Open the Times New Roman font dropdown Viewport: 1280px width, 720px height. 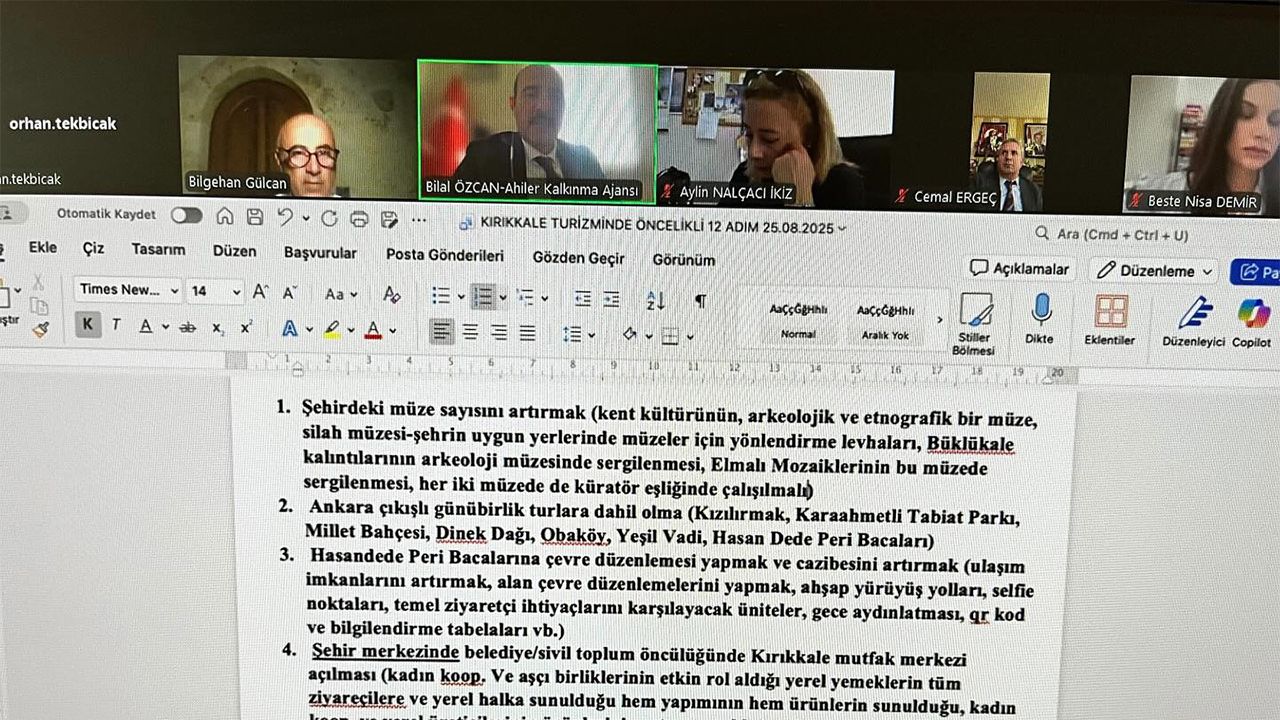click(x=127, y=291)
